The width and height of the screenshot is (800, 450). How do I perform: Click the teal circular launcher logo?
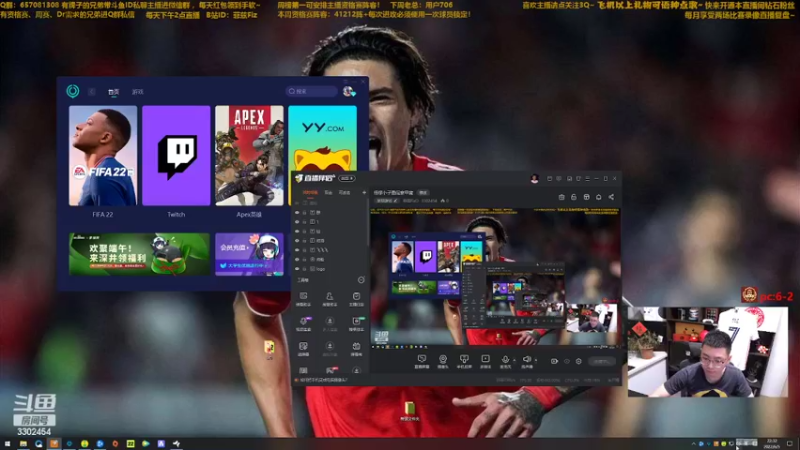[x=72, y=91]
